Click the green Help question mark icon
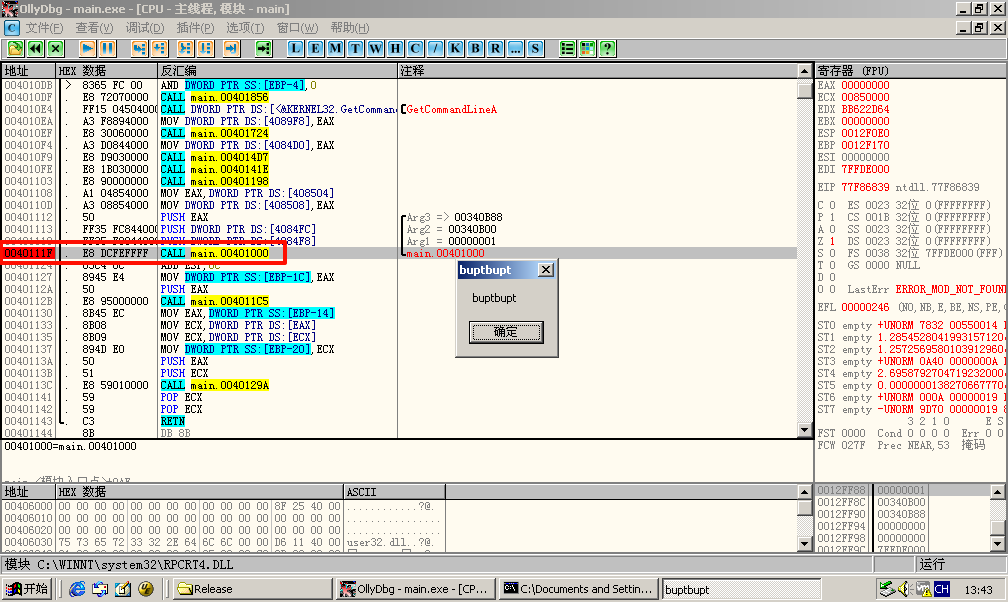 [607, 48]
